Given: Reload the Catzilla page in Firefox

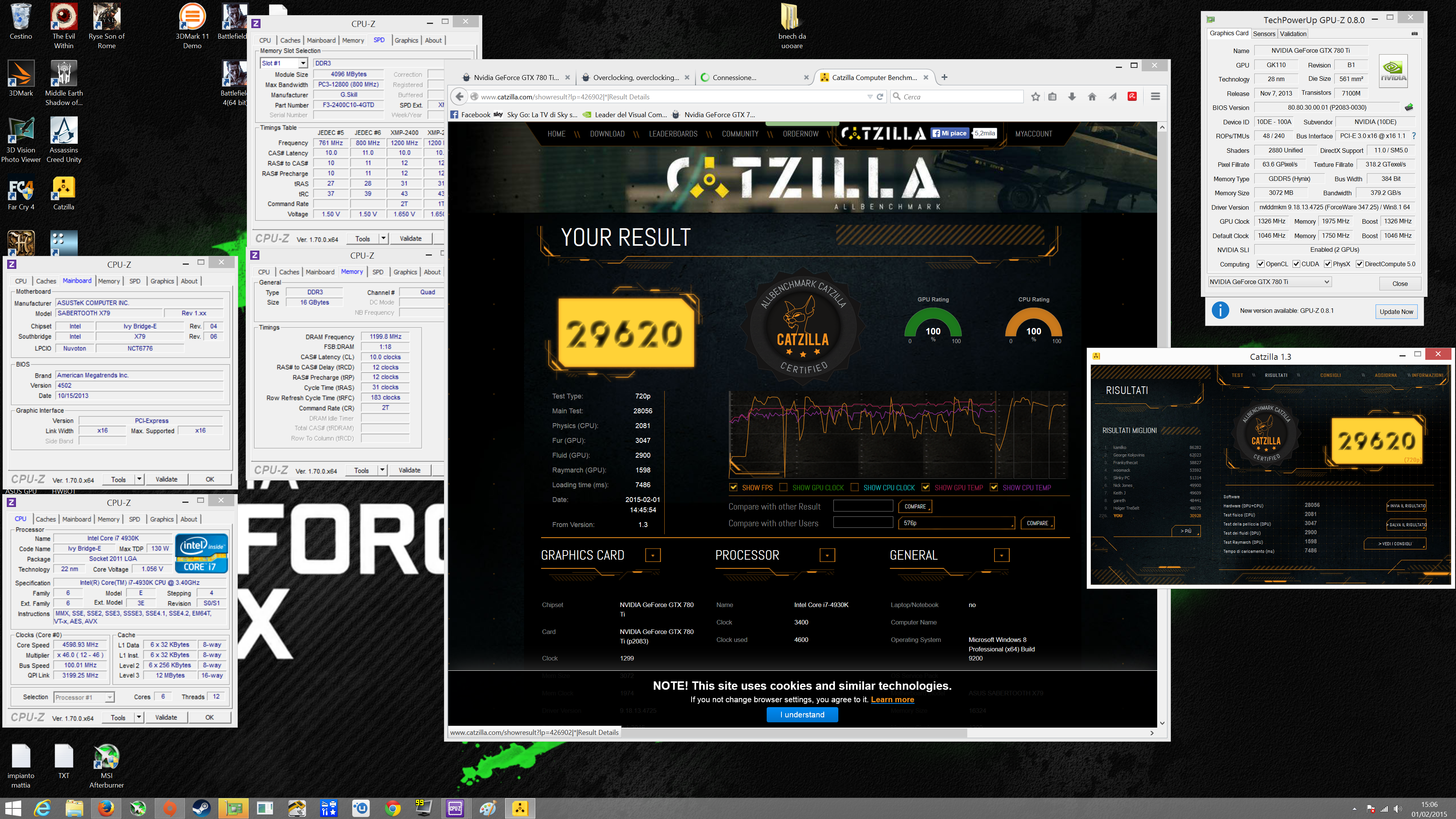Looking at the screenshot, I should pyautogui.click(x=880, y=97).
